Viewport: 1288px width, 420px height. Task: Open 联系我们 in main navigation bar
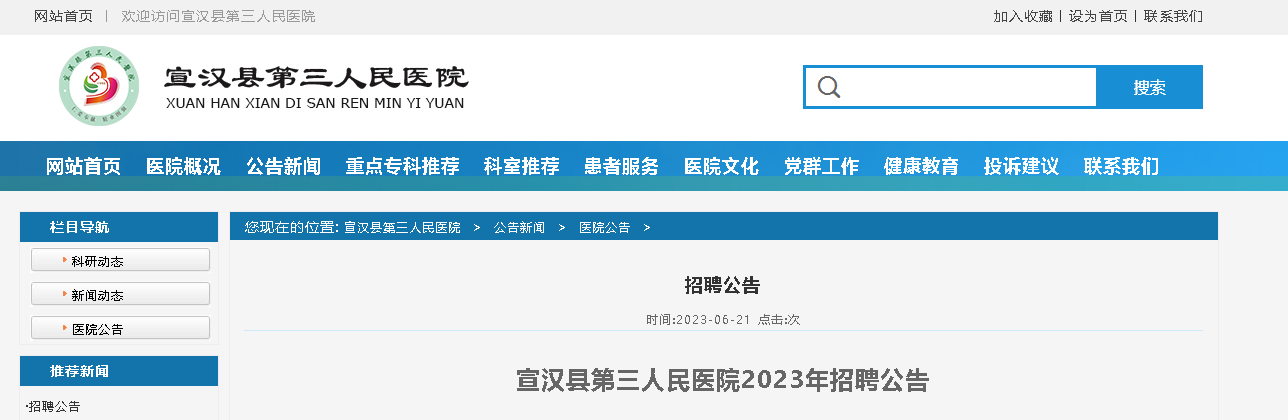1121,166
